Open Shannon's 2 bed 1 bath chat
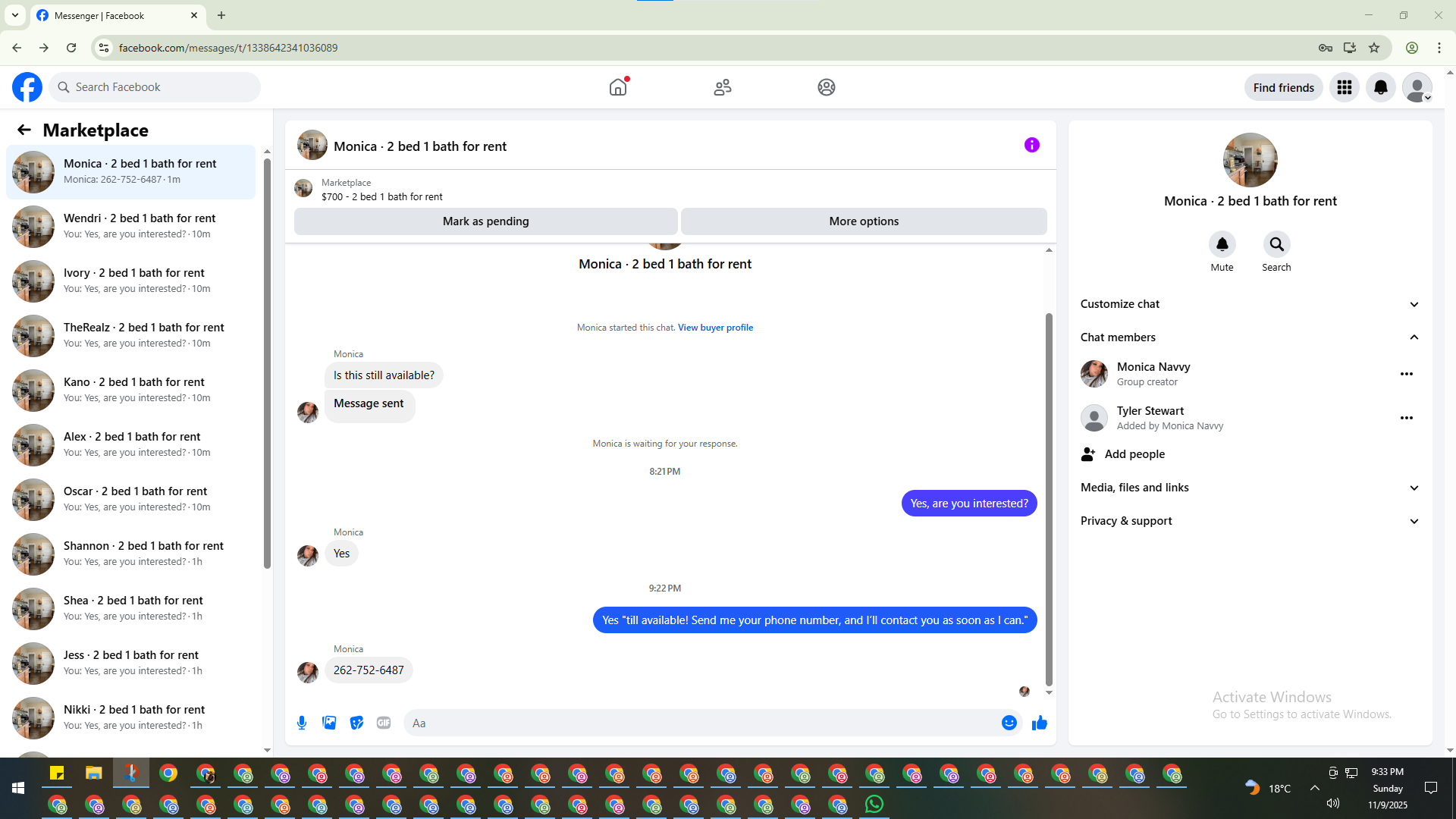 (x=130, y=554)
